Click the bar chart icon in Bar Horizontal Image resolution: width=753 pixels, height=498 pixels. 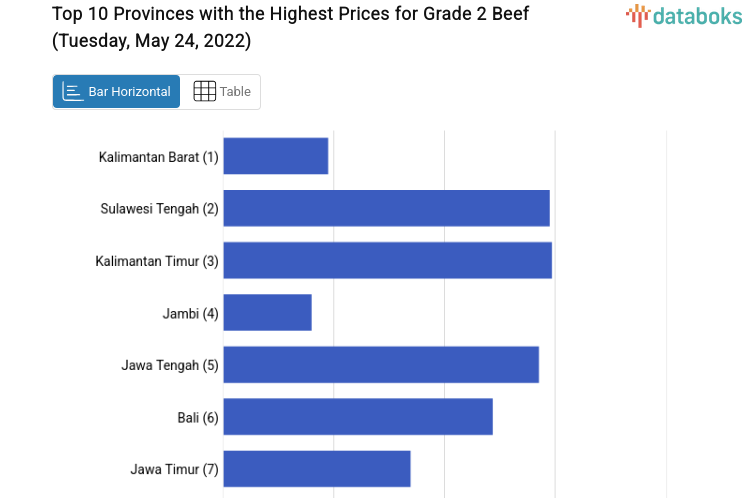[x=72, y=92]
